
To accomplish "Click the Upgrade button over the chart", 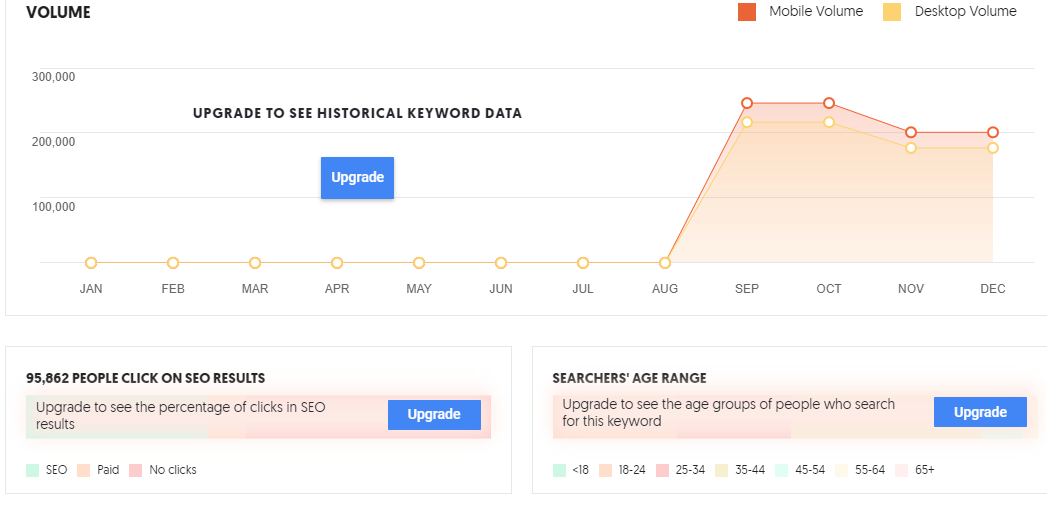I will pos(357,178).
